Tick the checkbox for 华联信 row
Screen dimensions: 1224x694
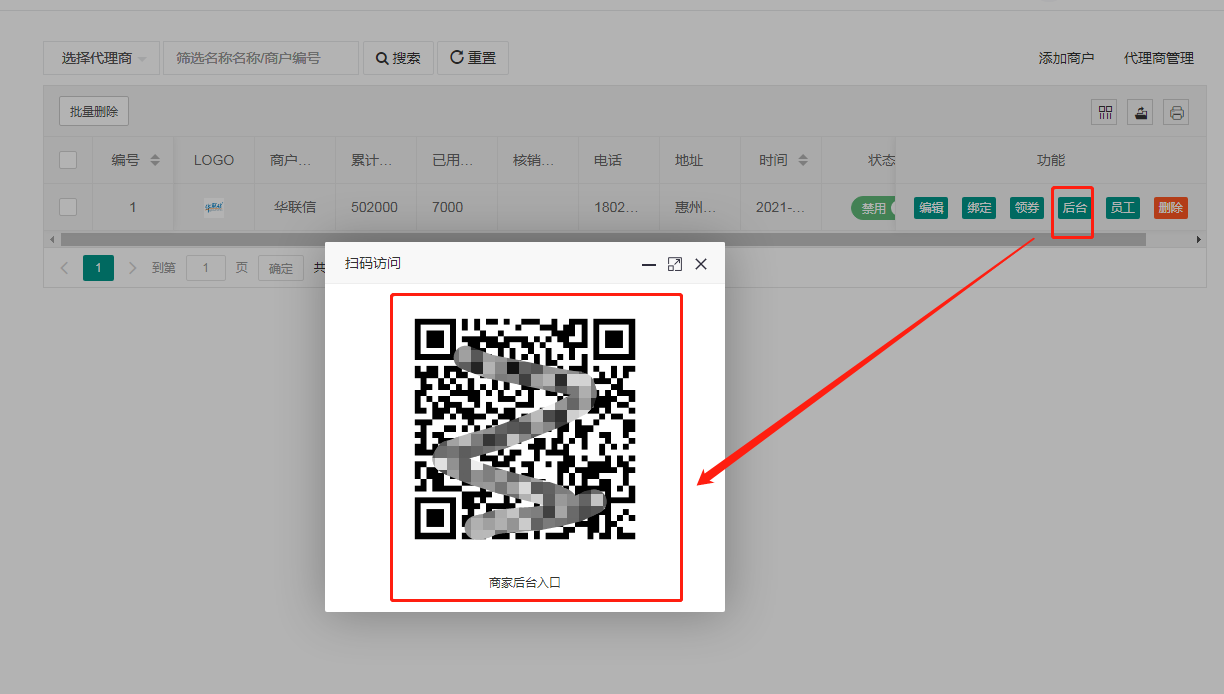click(68, 207)
